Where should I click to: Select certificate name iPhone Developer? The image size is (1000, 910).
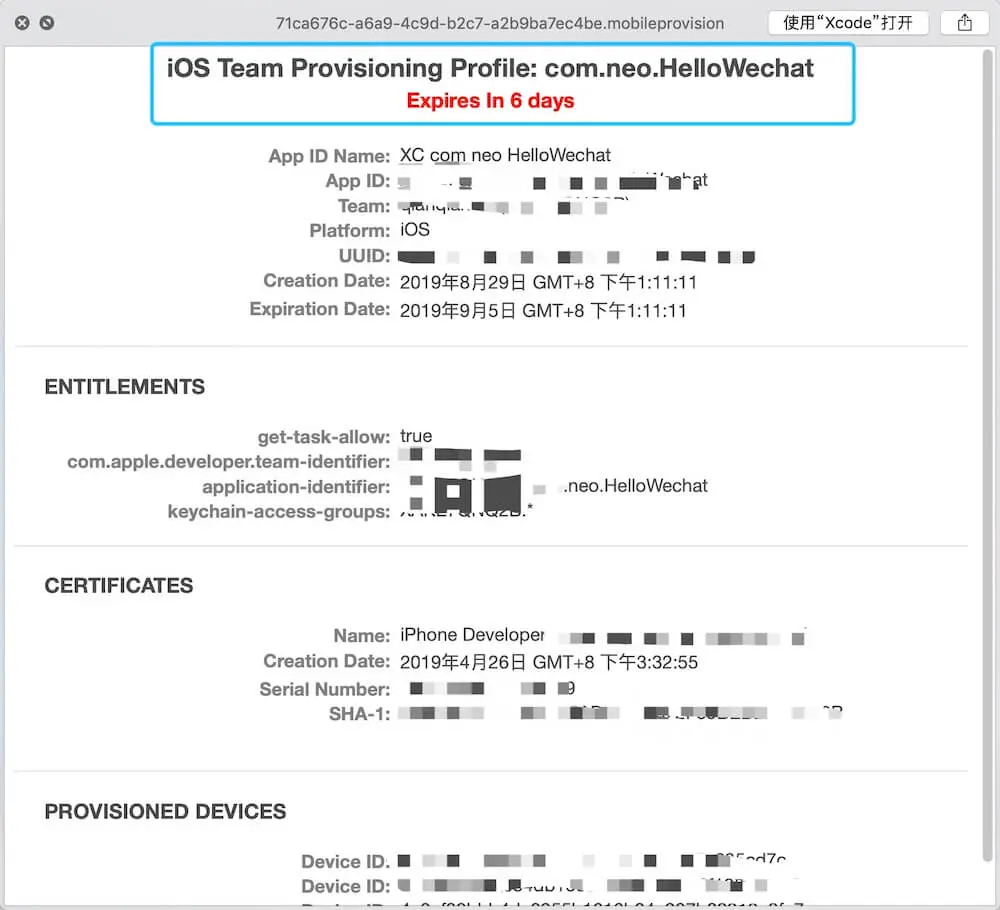tap(472, 635)
